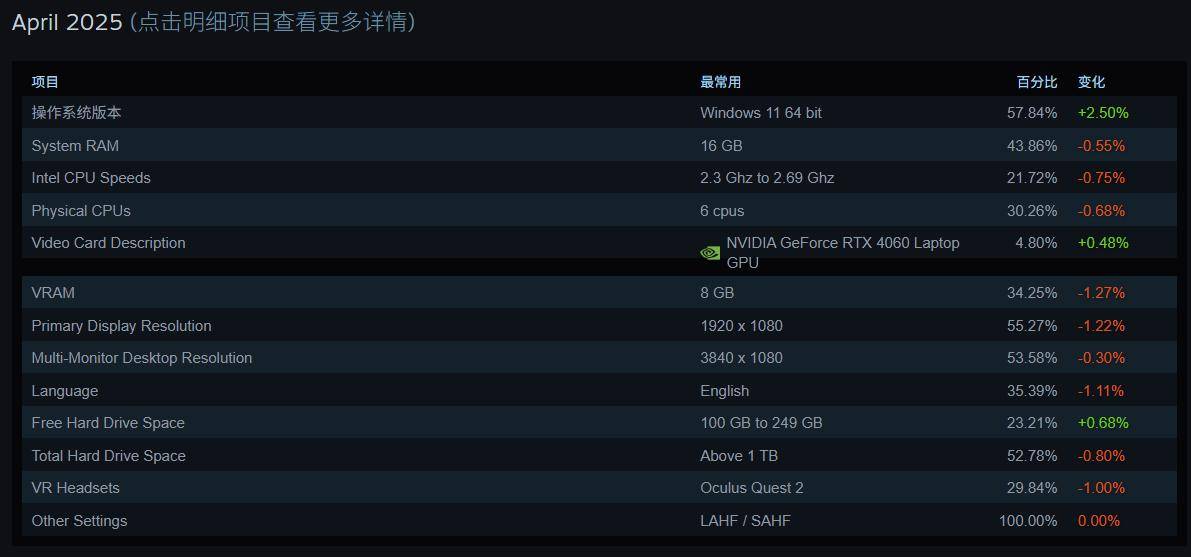Open the Other Settings row

click(599, 521)
